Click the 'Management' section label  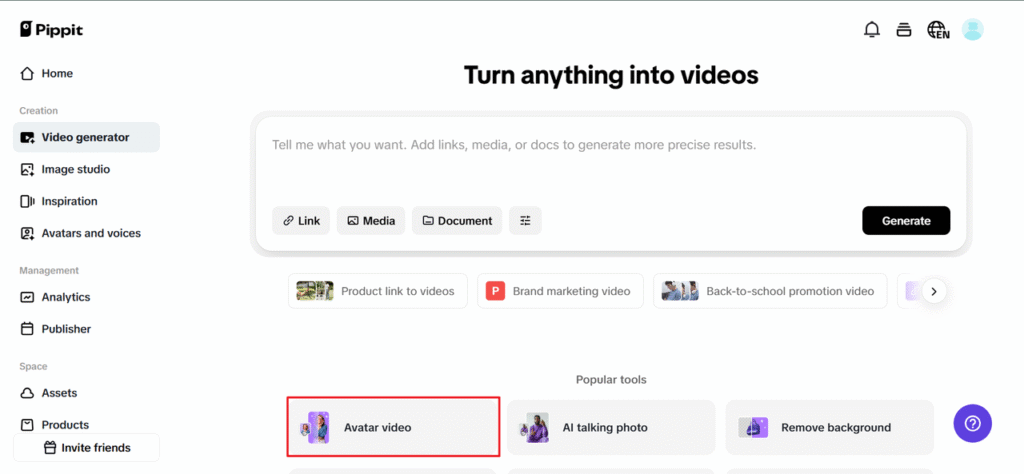coord(49,270)
